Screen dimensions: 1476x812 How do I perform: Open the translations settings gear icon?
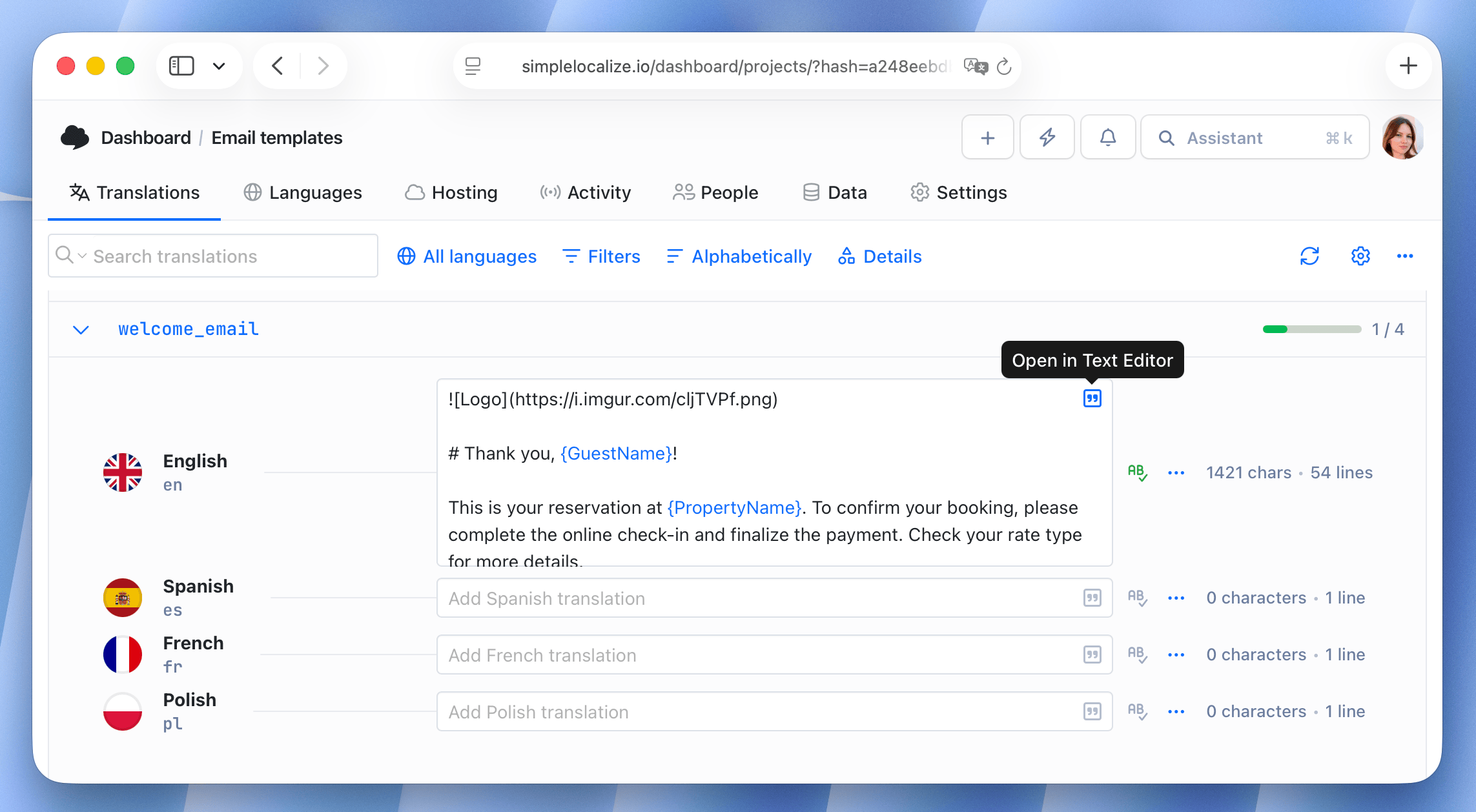pos(1360,256)
